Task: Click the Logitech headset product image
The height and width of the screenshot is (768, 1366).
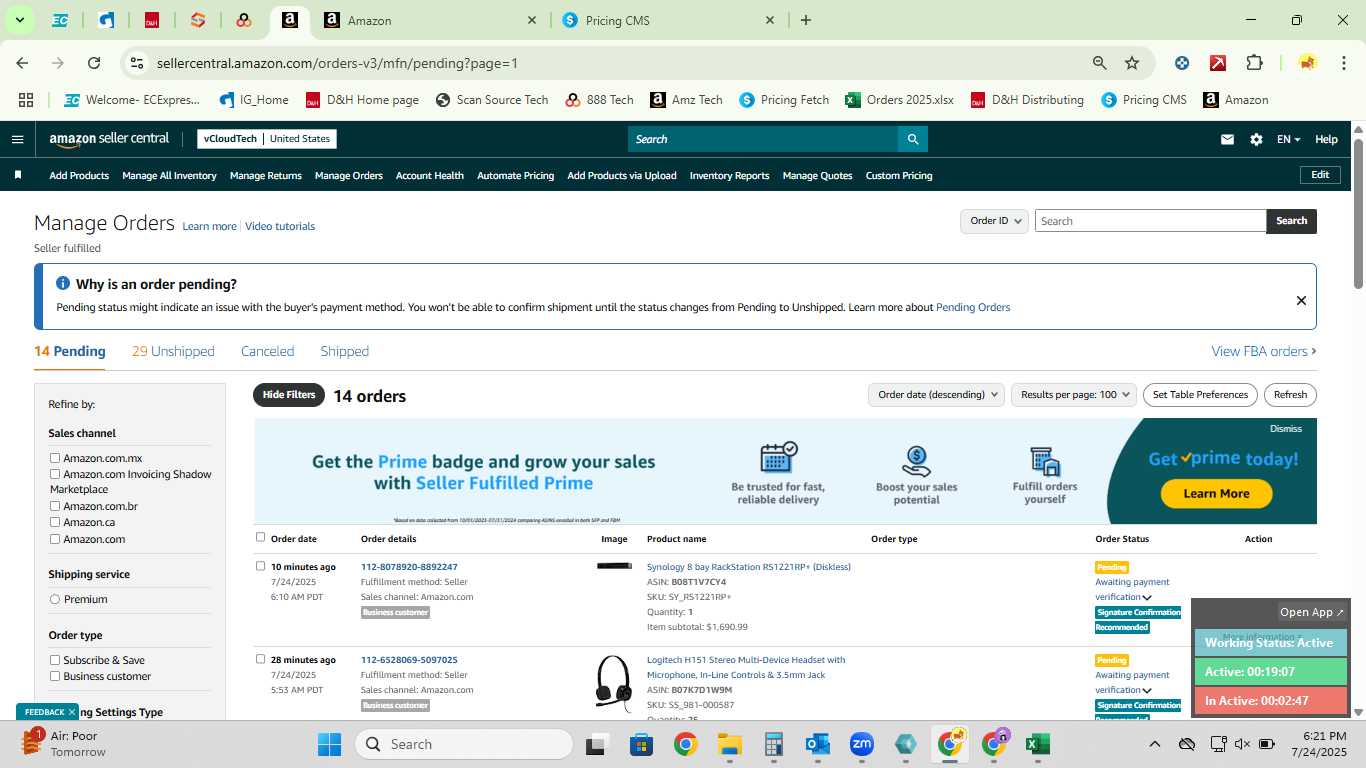Action: (x=613, y=683)
